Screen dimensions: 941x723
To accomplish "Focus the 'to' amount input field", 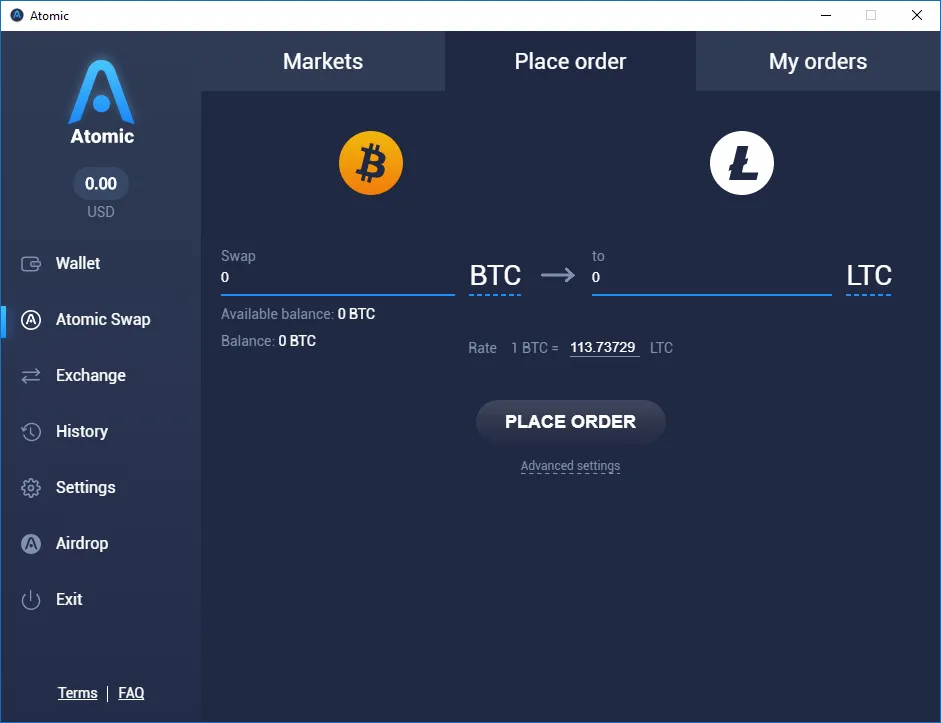I will [712, 278].
